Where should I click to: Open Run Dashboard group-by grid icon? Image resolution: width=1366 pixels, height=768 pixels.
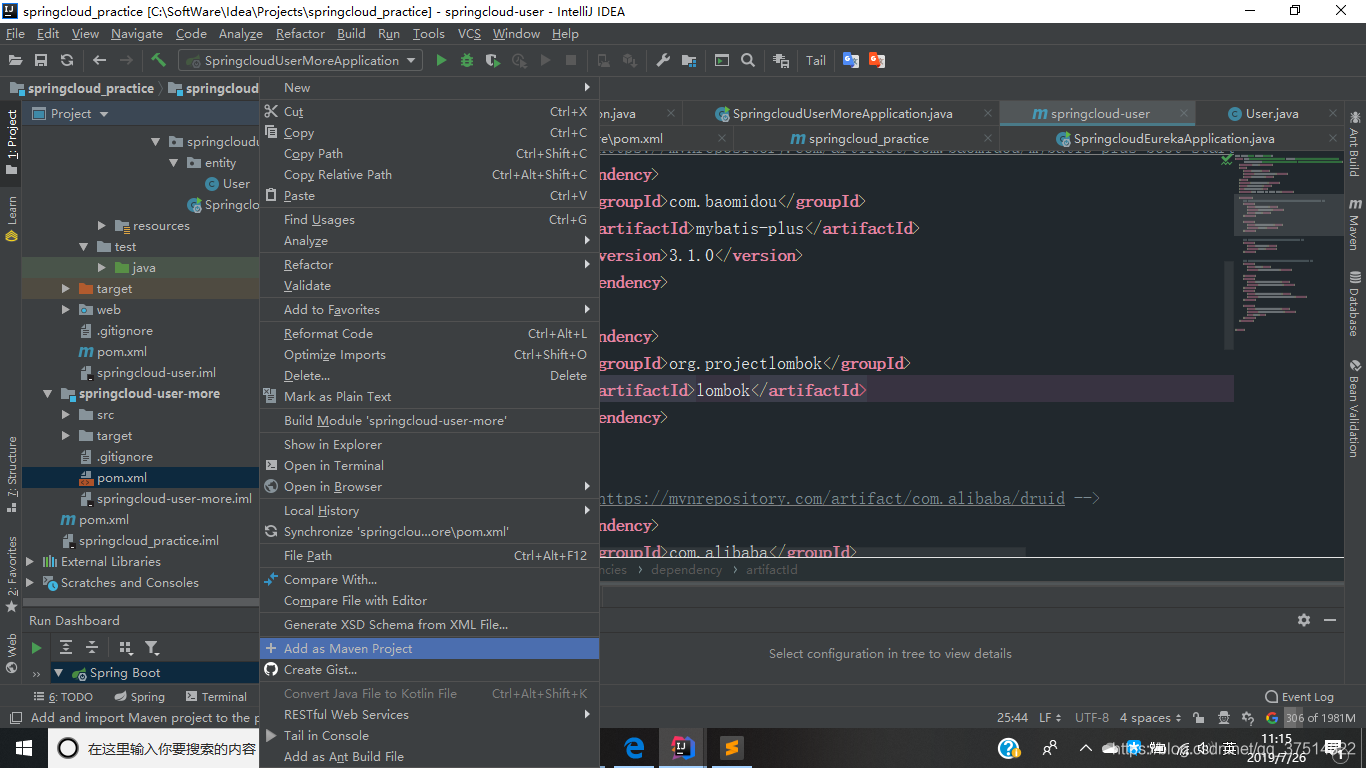point(126,648)
